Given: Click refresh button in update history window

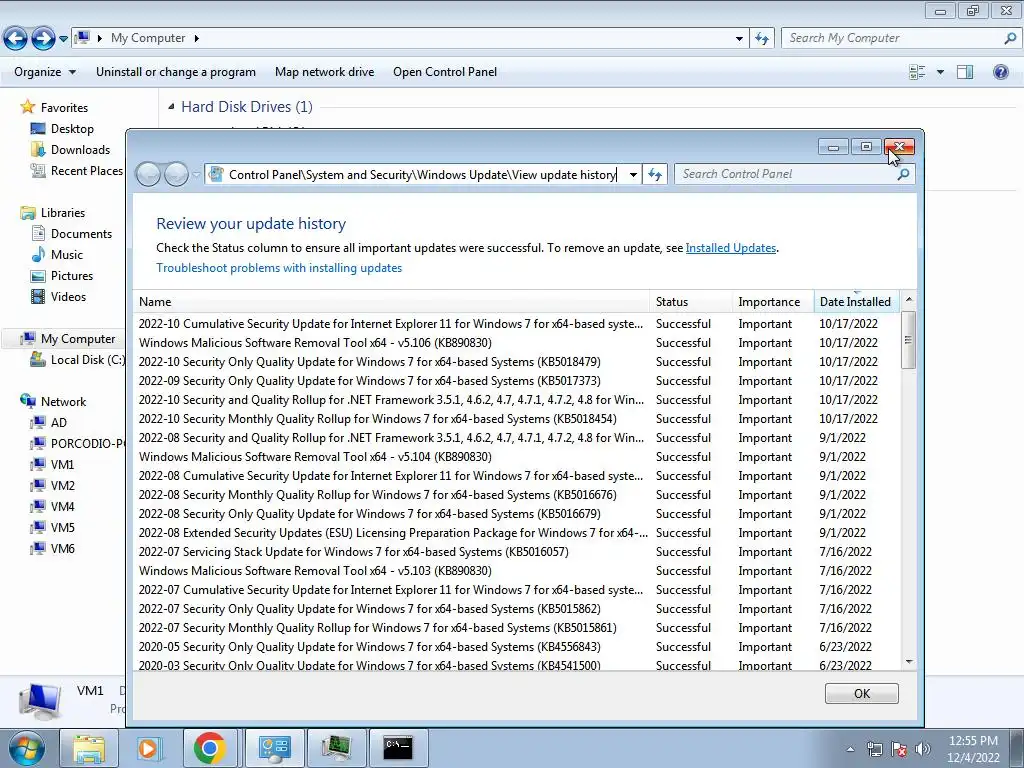Looking at the screenshot, I should 655,174.
